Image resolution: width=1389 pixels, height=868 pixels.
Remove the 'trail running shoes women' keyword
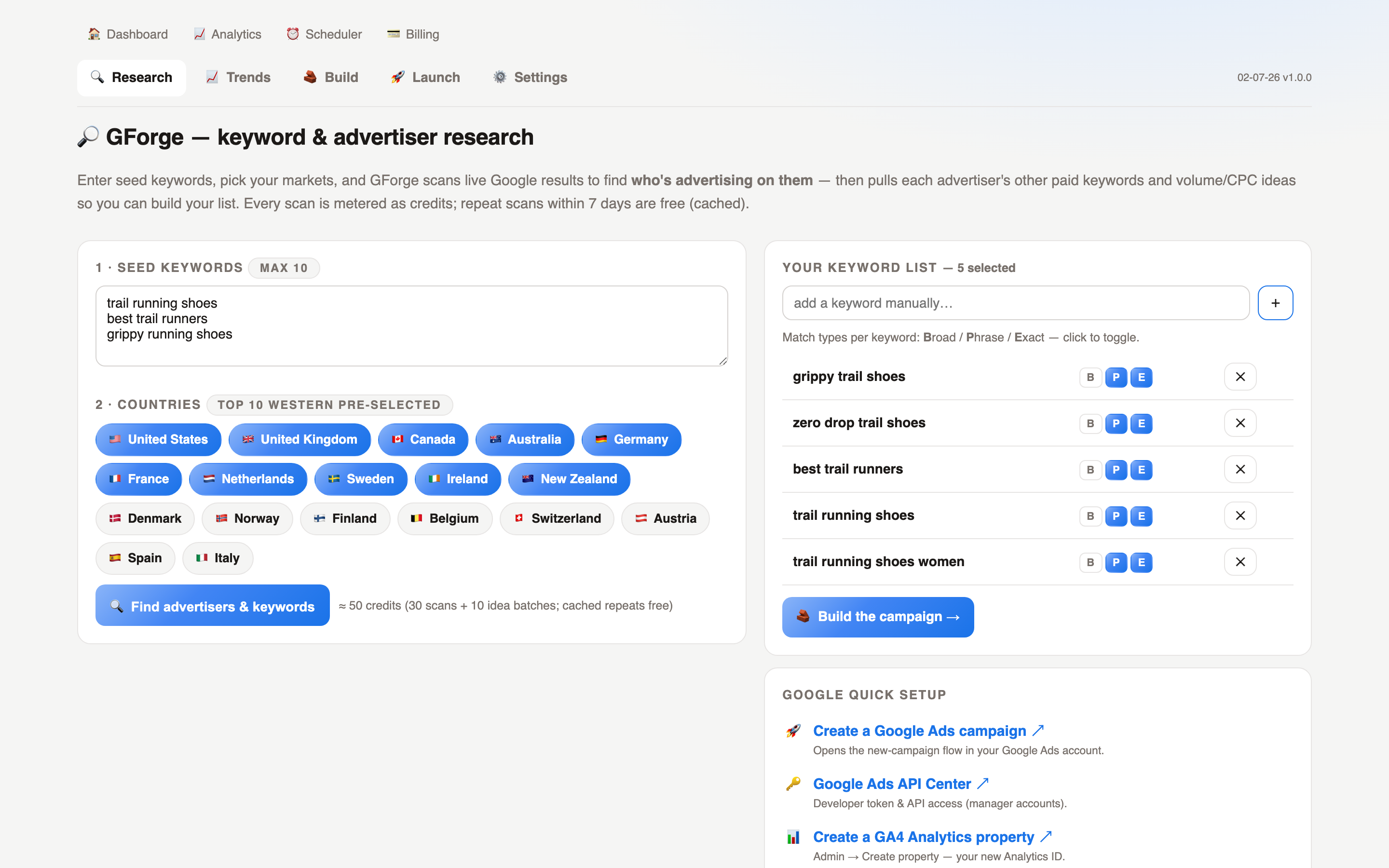pyautogui.click(x=1240, y=562)
